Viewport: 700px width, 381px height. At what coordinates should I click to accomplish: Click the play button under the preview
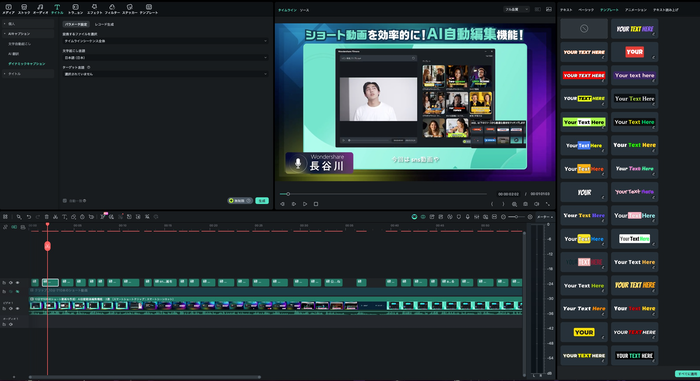[x=305, y=204]
